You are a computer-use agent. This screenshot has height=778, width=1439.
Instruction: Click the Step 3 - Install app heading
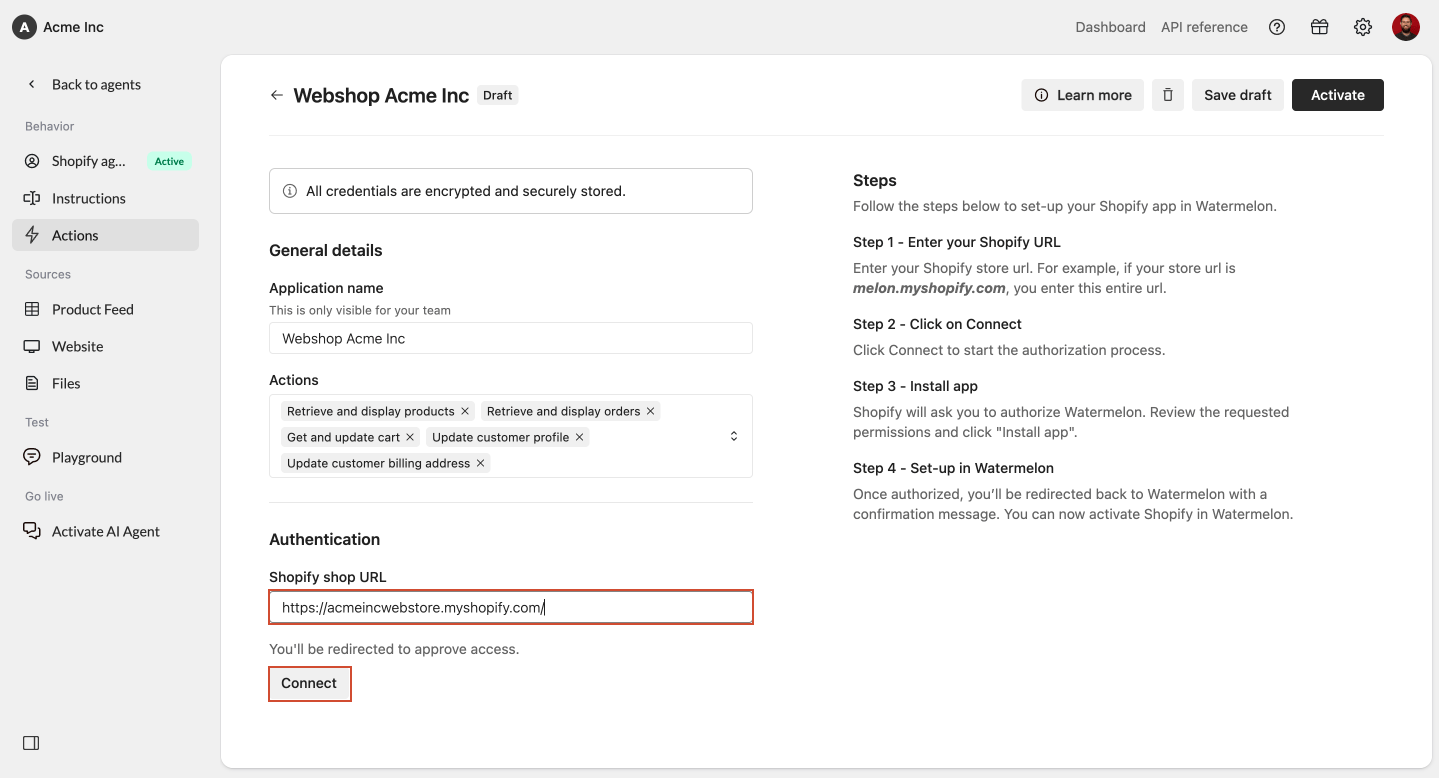[x=915, y=386]
